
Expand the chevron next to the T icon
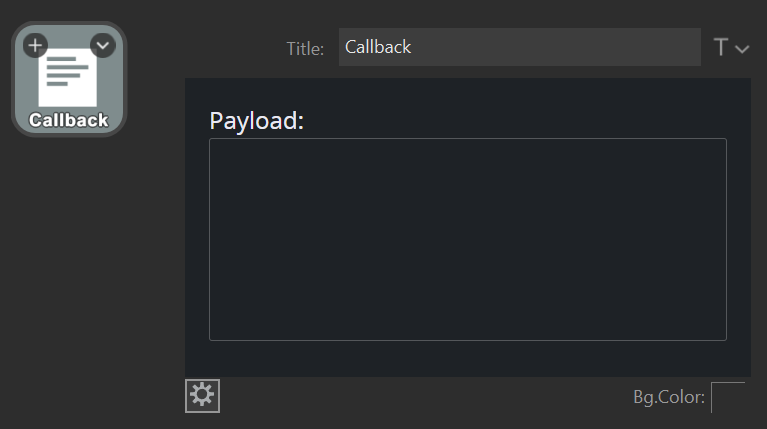pos(742,48)
